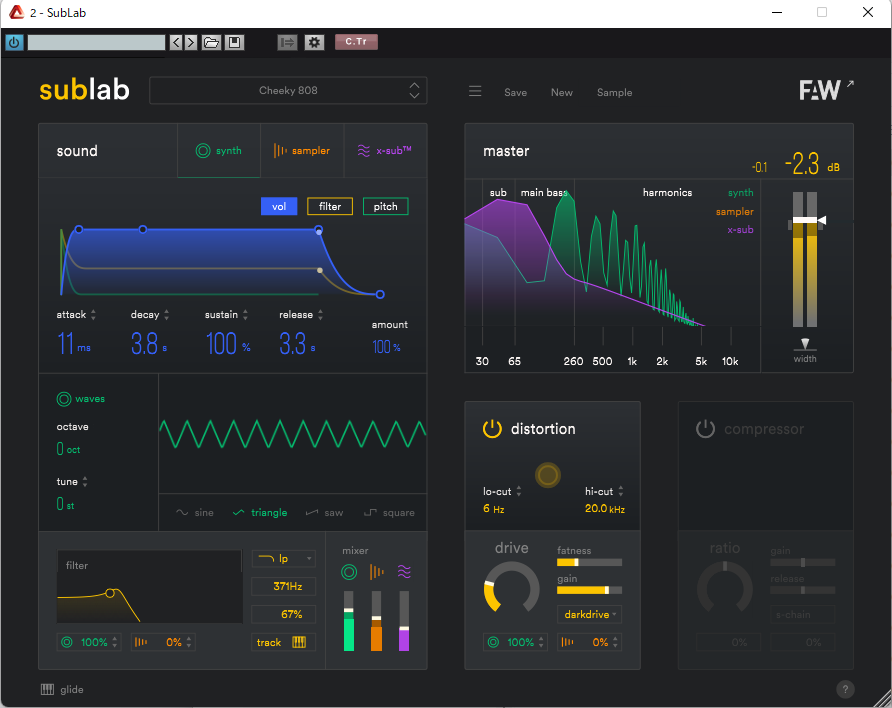
Task: Adjust the sustain stepper arrows
Action: pyautogui.click(x=245, y=315)
